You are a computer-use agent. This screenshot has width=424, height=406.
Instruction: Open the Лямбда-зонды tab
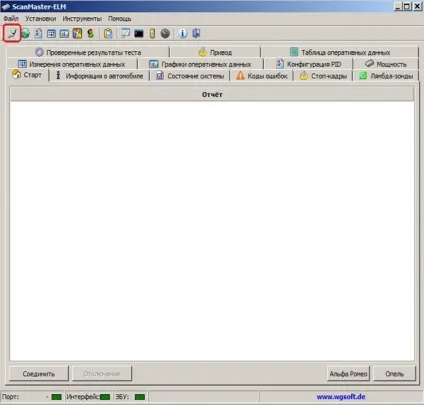386,76
